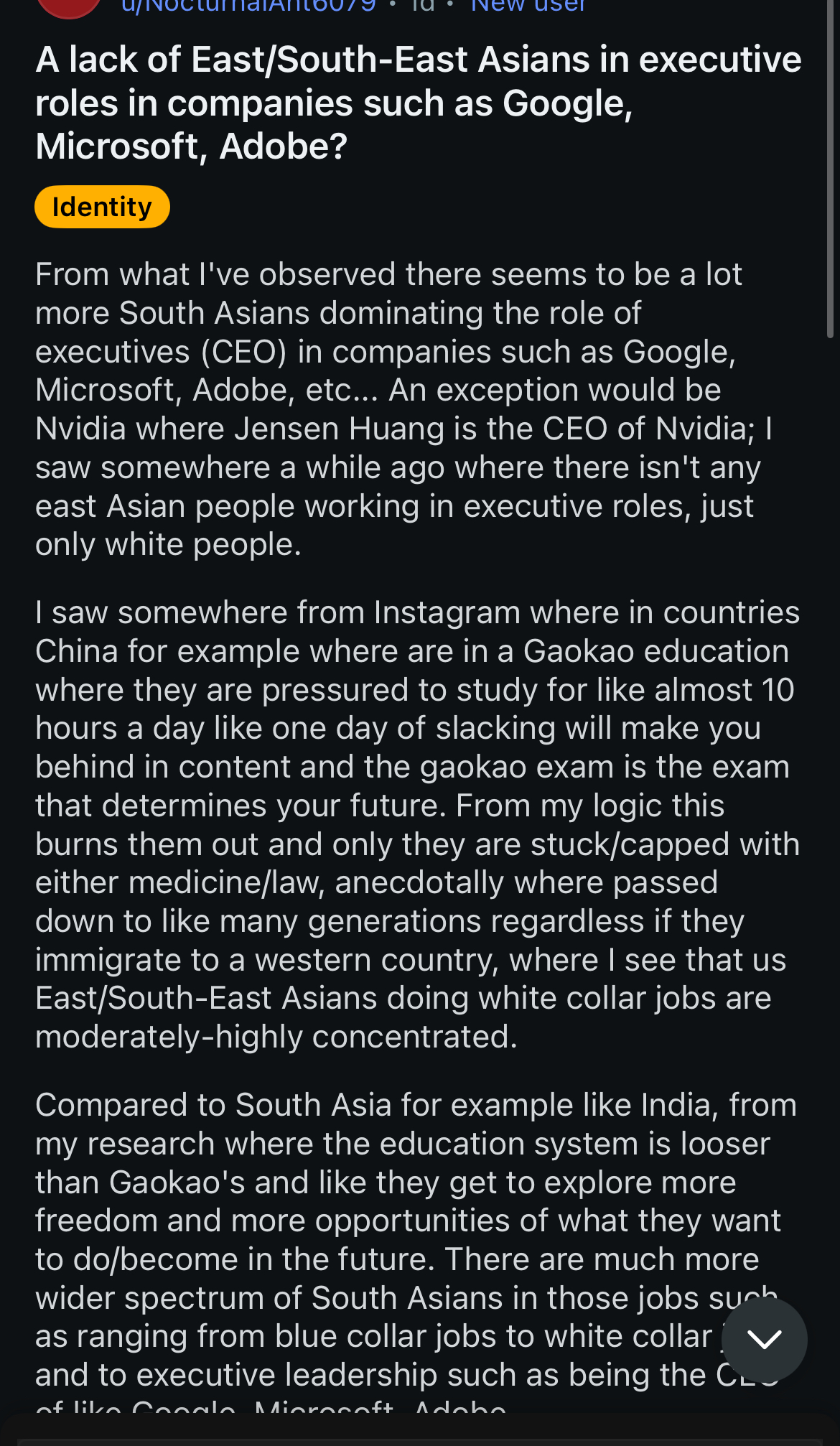Tap the paragraph starting "From what I've observed"
This screenshot has height=1446, width=840.
click(402, 409)
